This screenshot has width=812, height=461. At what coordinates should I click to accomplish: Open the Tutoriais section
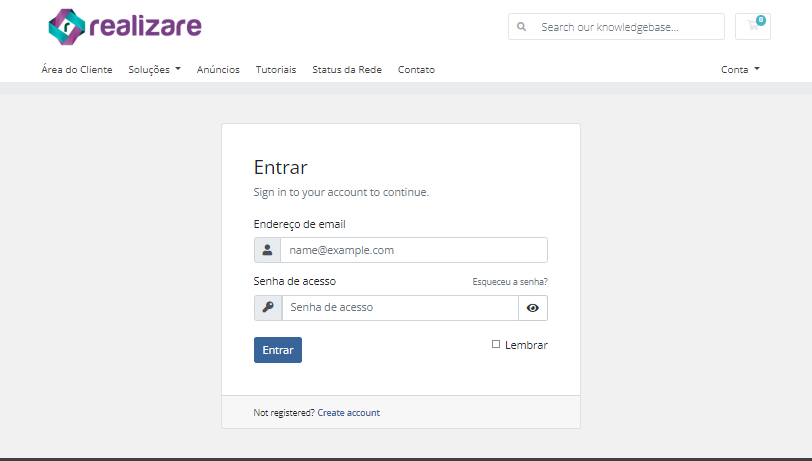tap(276, 69)
